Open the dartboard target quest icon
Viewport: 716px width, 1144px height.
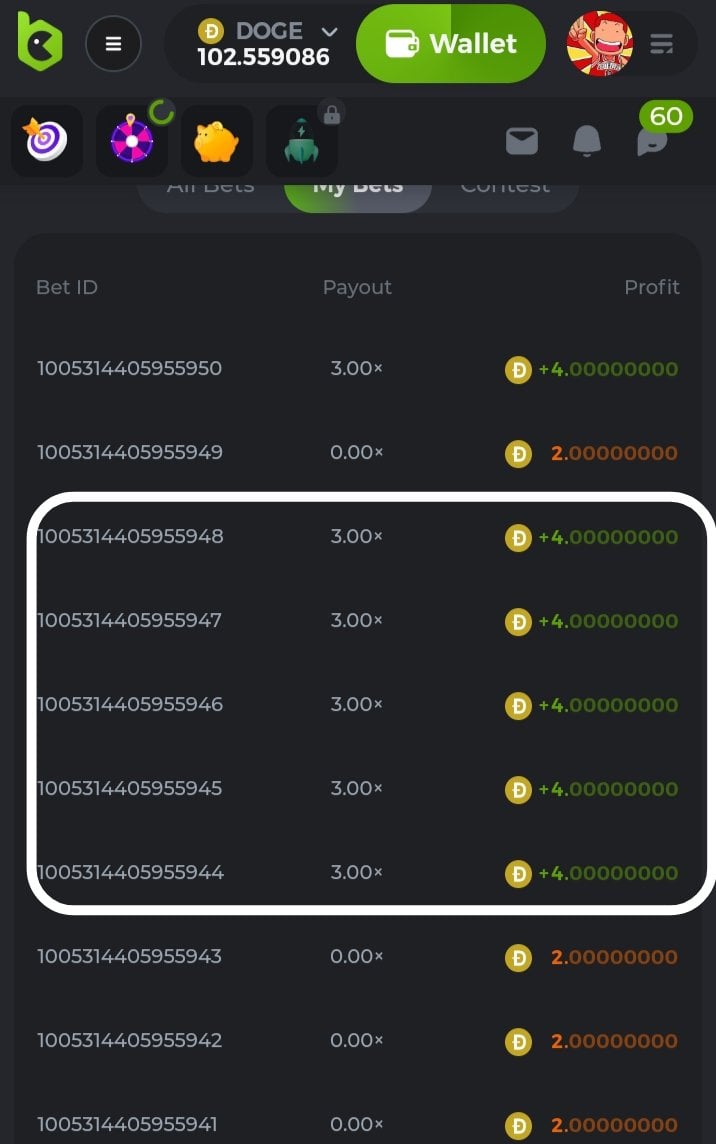pos(47,141)
